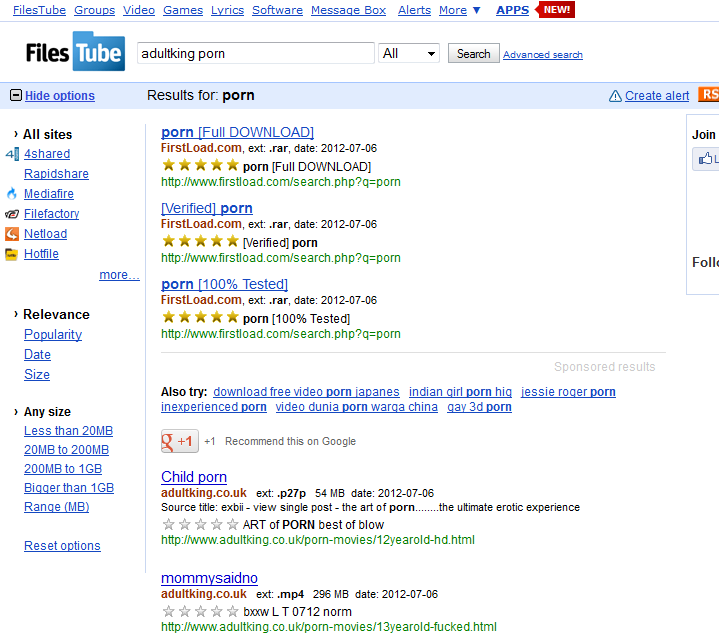This screenshot has height=635, width=719.
Task: Click the Filefactory icon in sidebar
Action: tap(12, 214)
